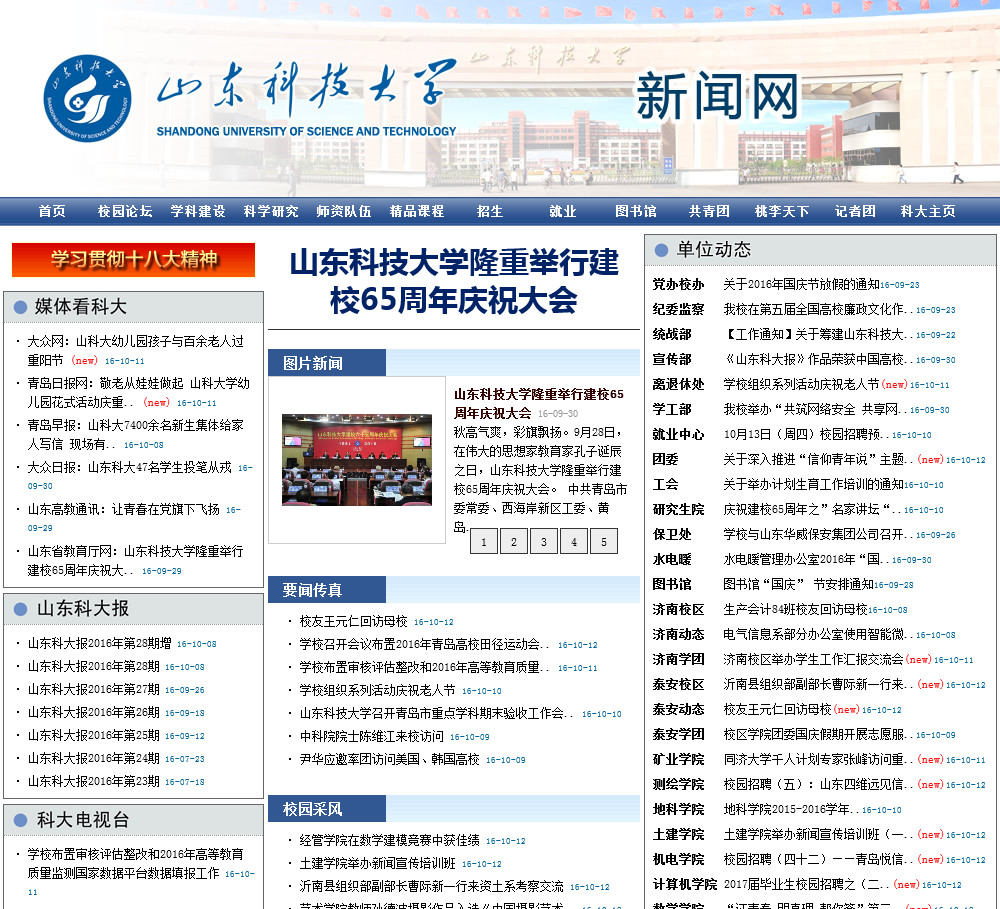Open 记者团 navigation item

point(855,211)
